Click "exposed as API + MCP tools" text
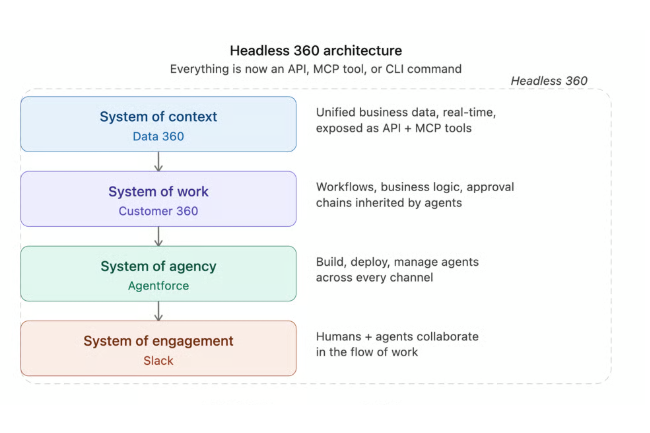 coord(395,129)
